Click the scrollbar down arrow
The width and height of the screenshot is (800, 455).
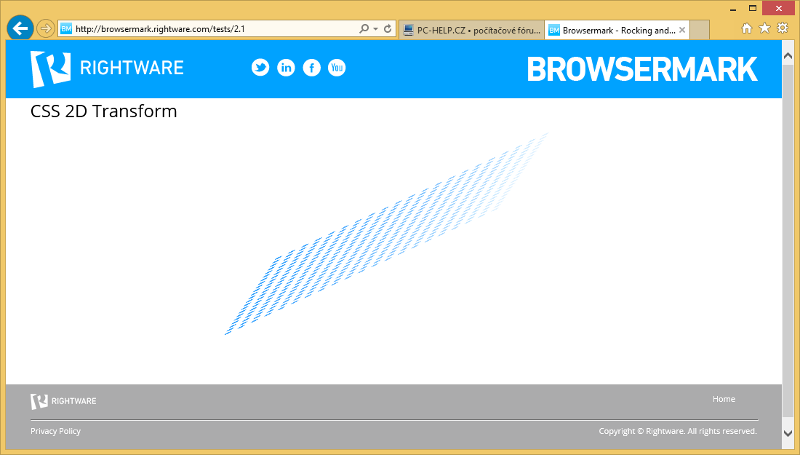[x=788, y=433]
